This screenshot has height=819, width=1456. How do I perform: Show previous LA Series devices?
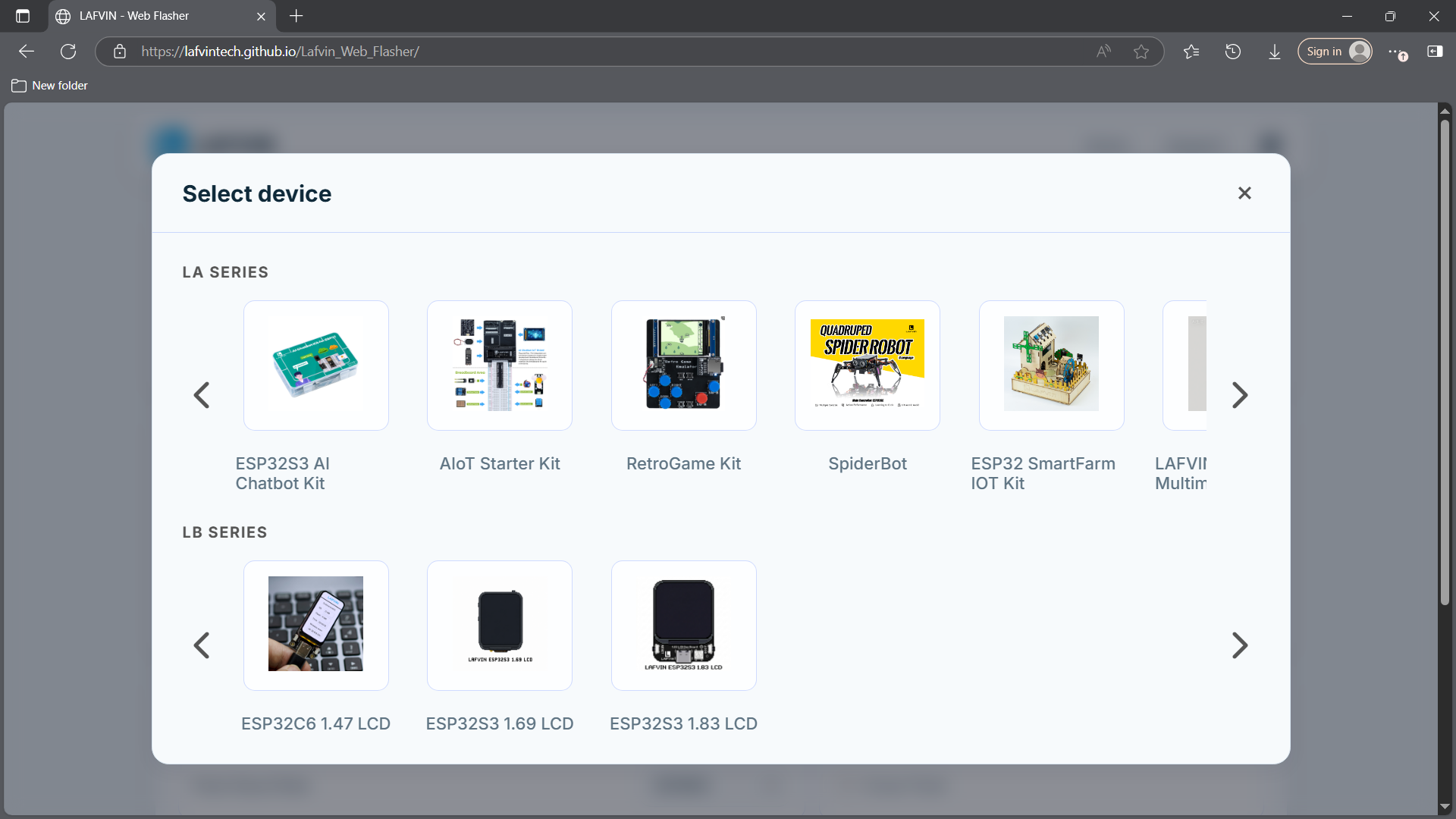[202, 395]
